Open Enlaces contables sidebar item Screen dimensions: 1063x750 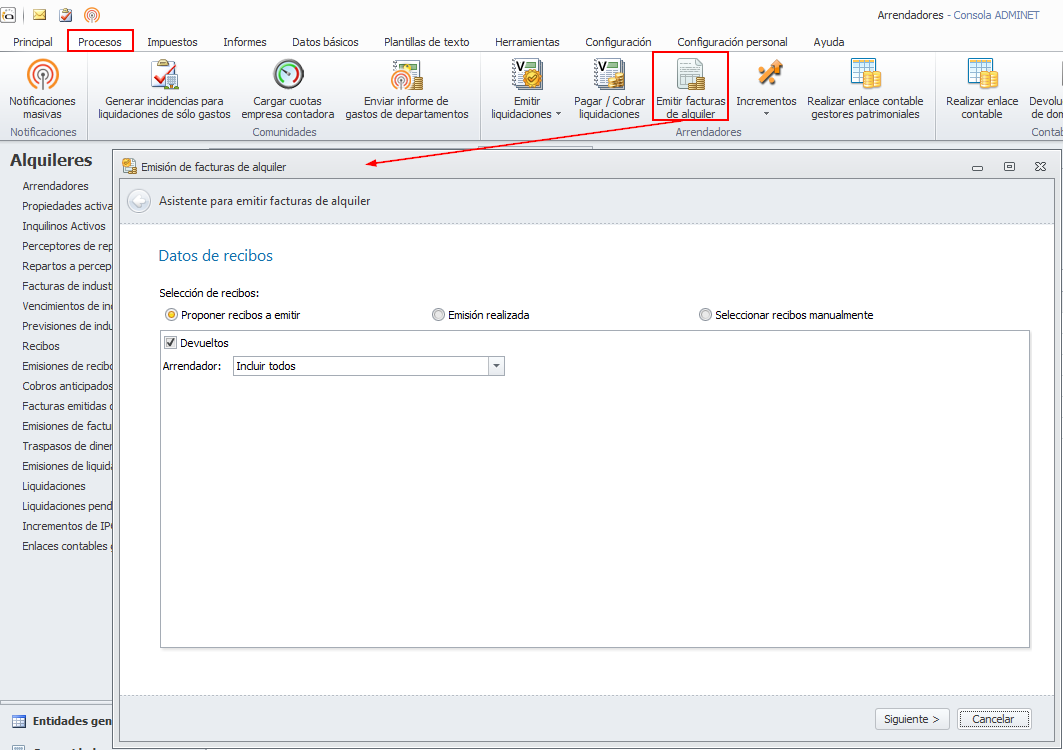pos(67,546)
